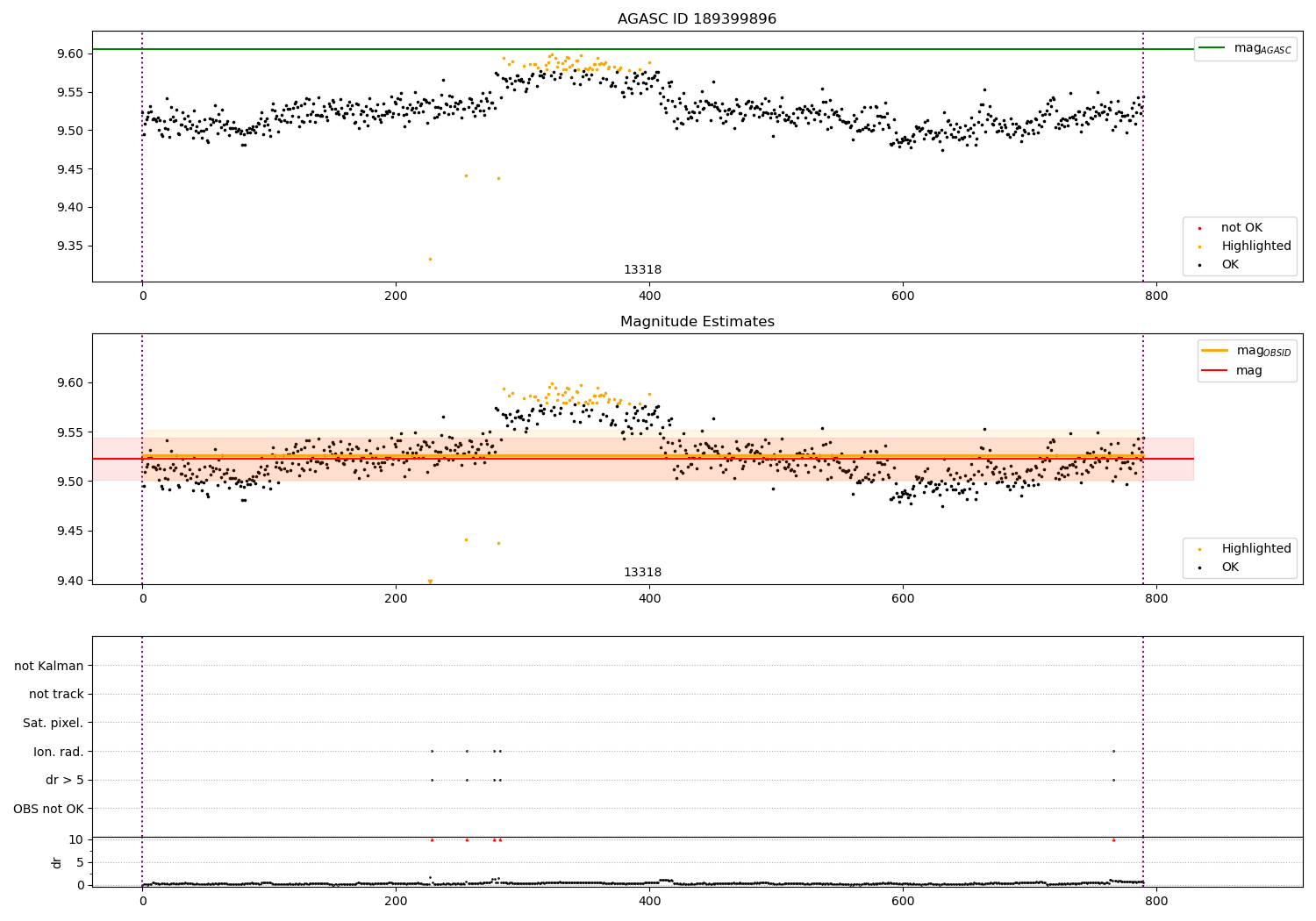
Task: Click the lowest orange outlier point near 9.33 in the top plot
Action: click(430, 259)
